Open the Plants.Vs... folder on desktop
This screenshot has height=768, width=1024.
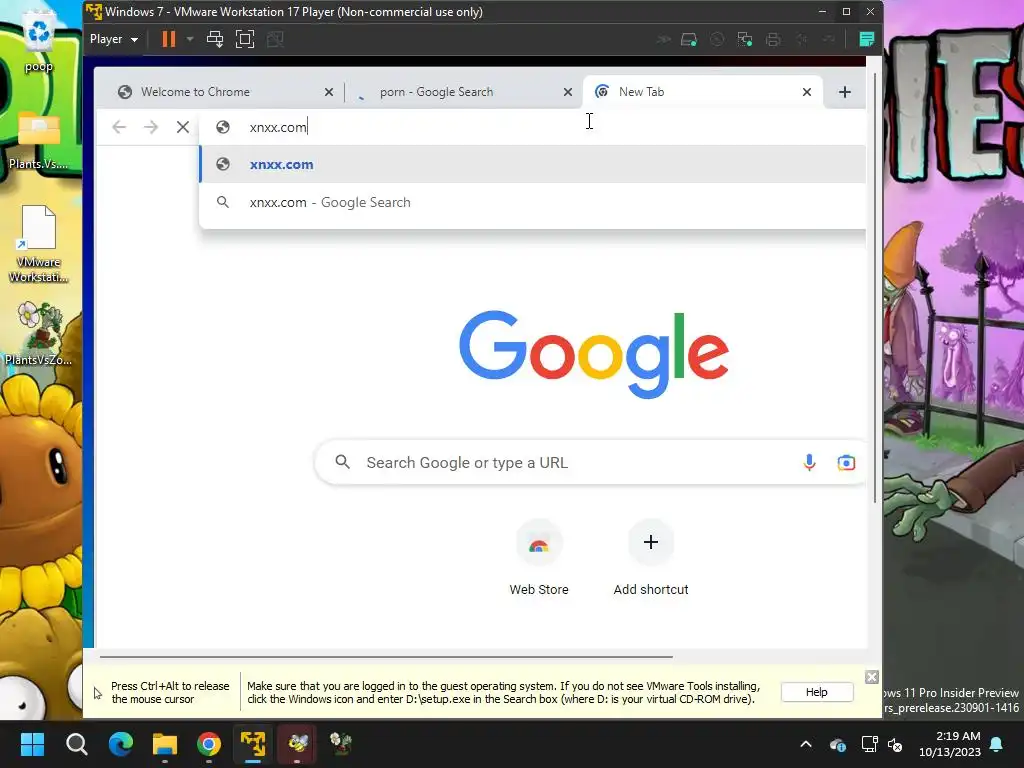coord(39,140)
